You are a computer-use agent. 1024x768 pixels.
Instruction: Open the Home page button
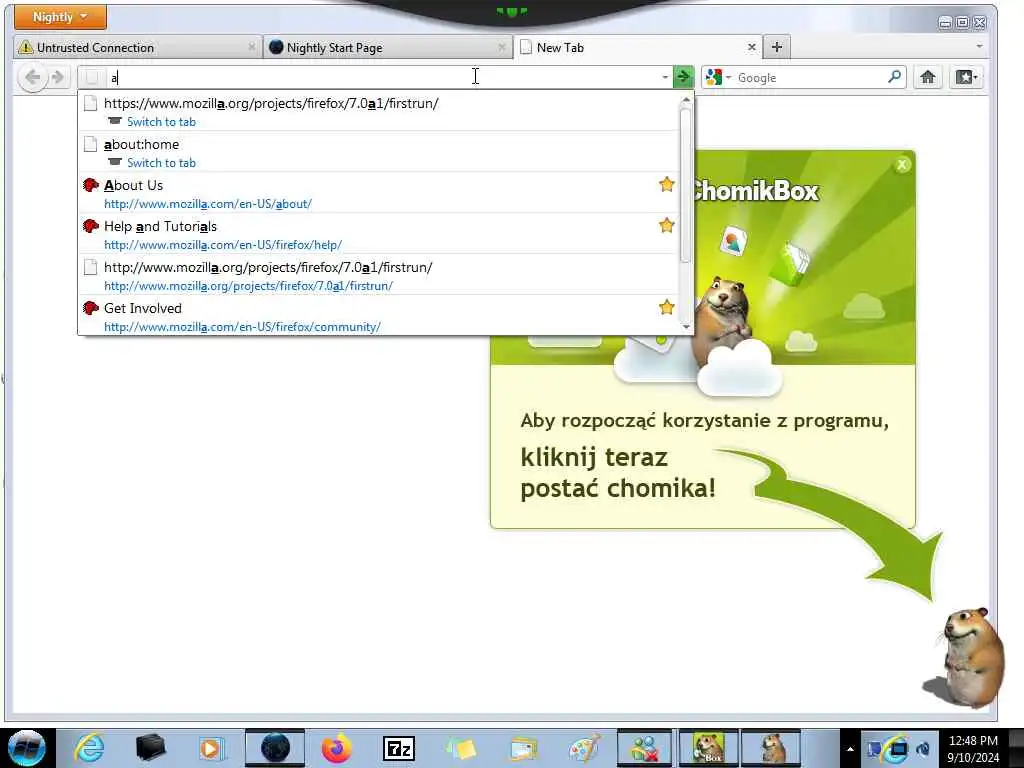point(927,78)
